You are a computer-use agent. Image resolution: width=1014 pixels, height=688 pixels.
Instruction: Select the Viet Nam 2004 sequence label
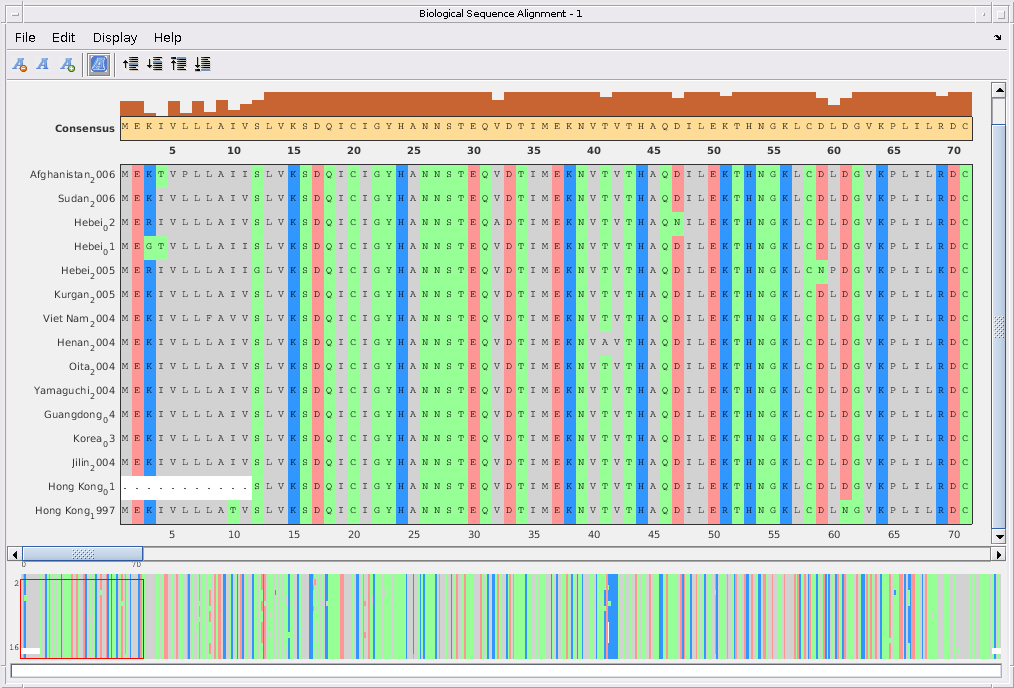click(x=79, y=318)
